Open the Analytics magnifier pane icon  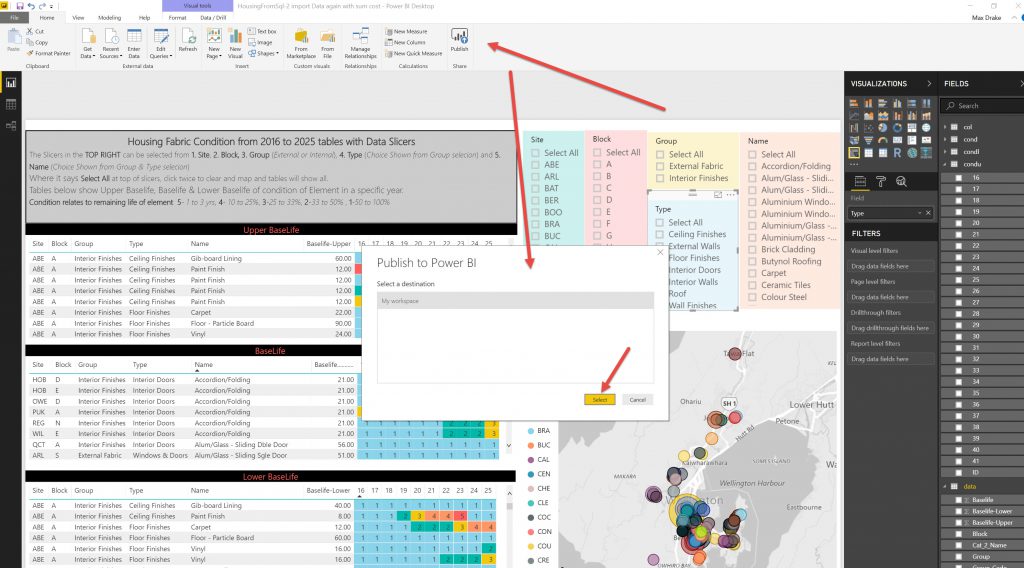[903, 181]
